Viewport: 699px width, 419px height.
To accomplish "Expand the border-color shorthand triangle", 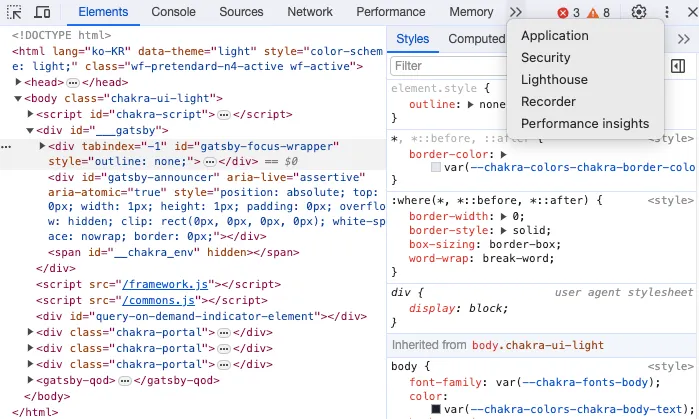I will tap(504, 155).
